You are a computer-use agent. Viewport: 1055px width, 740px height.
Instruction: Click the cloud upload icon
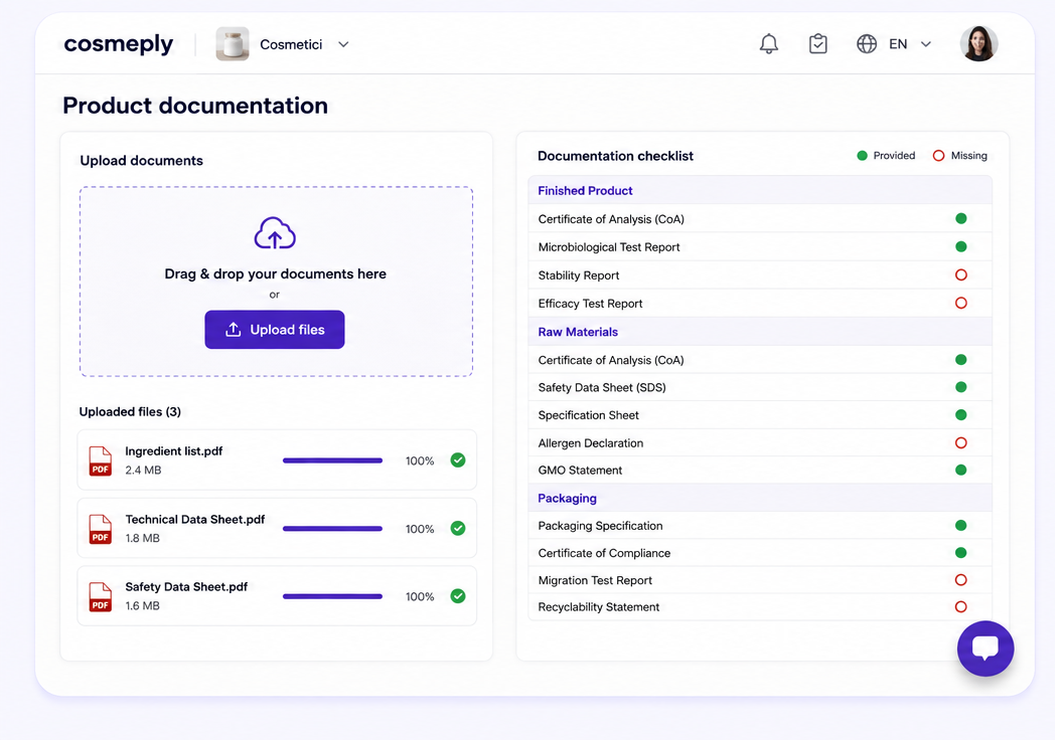point(275,233)
